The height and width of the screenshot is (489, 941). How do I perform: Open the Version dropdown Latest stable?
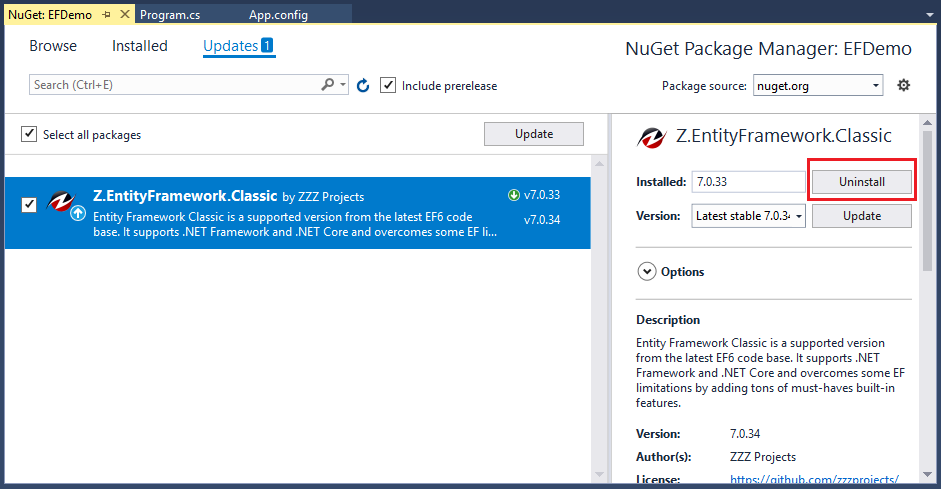pos(748,216)
